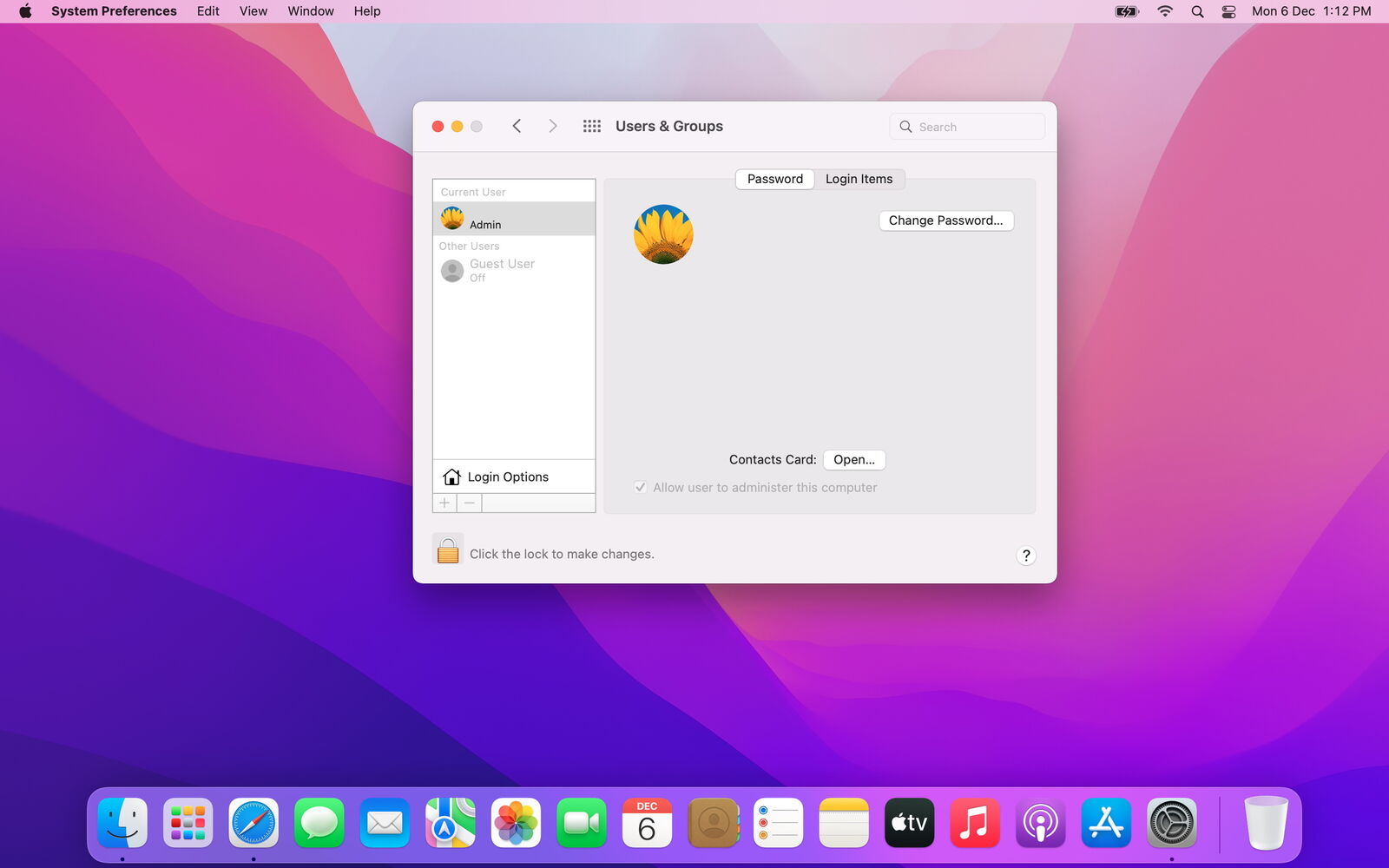Add a user with the plus button
1389x868 pixels.
[444, 503]
